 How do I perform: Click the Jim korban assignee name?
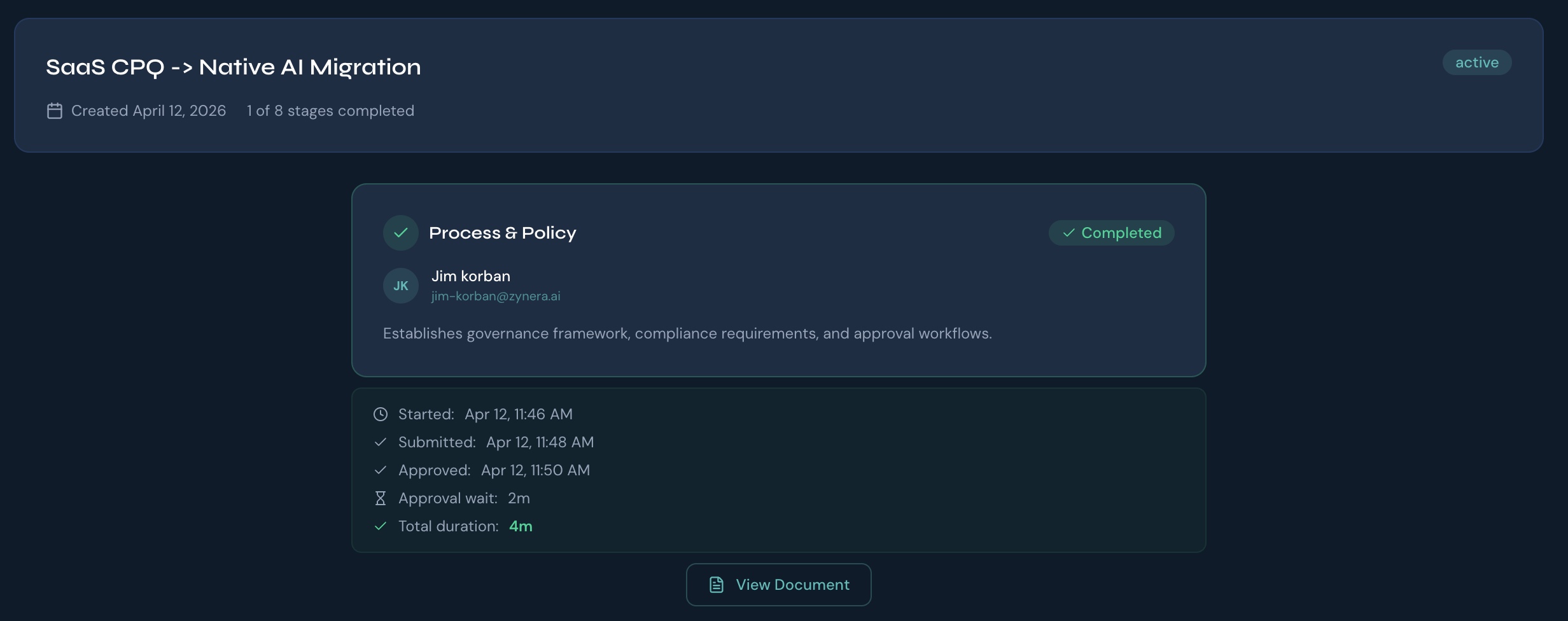(471, 276)
